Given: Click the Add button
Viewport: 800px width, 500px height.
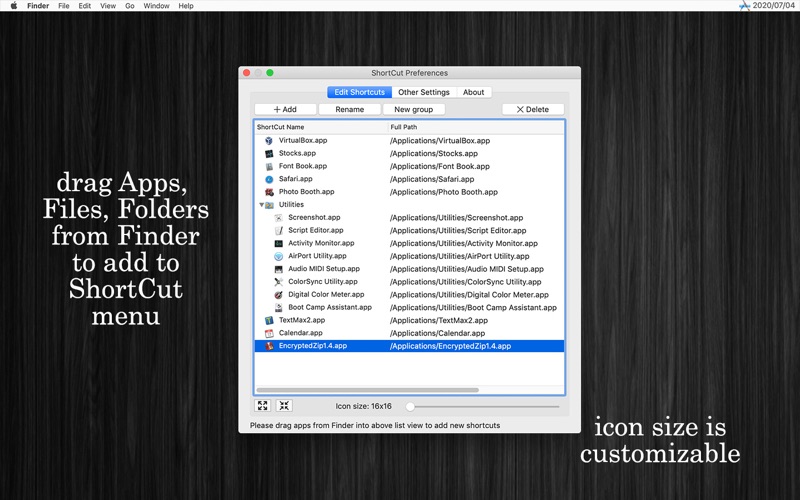Looking at the screenshot, I should click(285, 109).
